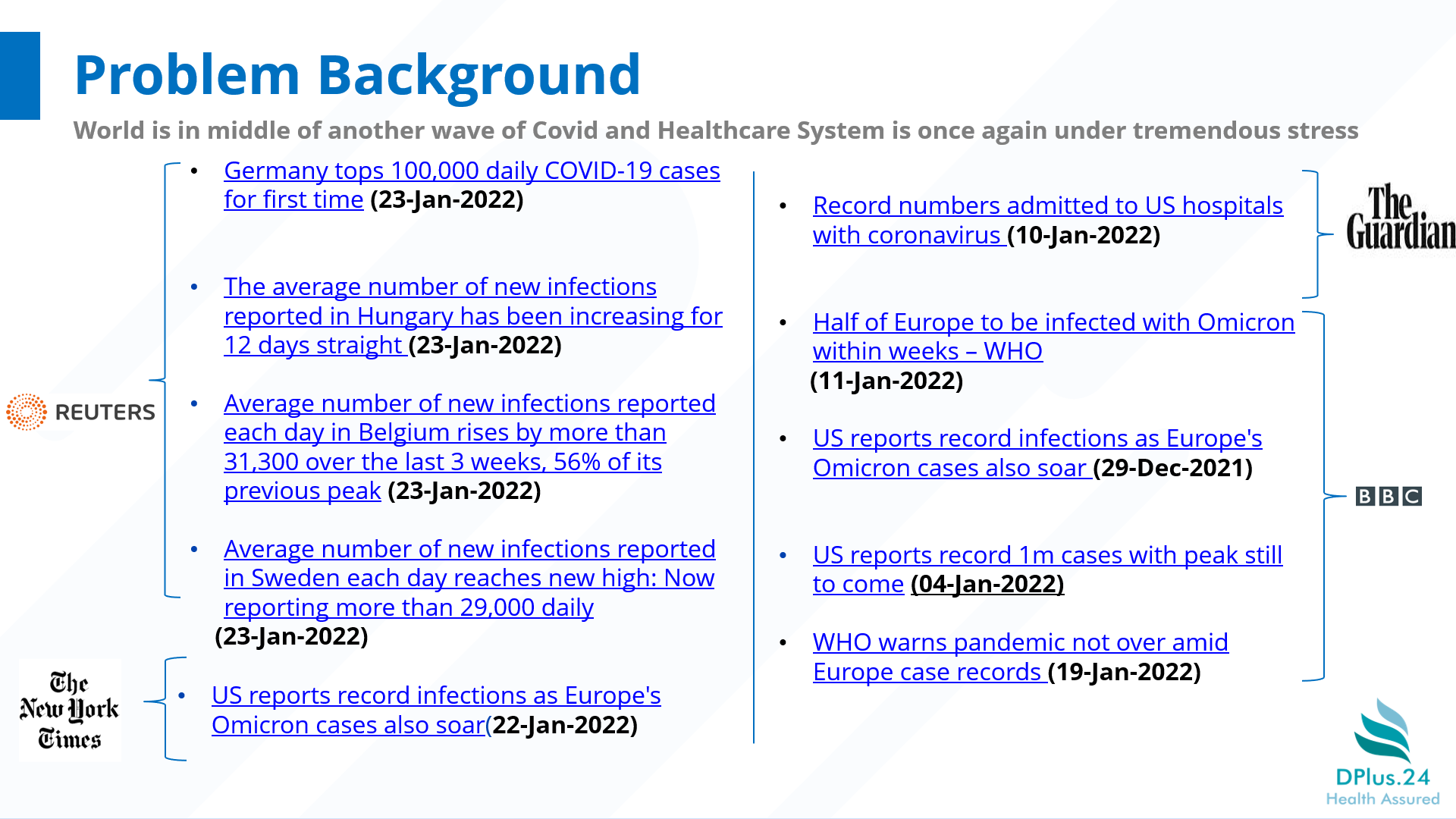Viewport: 1456px width, 819px height.
Task: Click the BBC logo
Action: (x=1388, y=497)
